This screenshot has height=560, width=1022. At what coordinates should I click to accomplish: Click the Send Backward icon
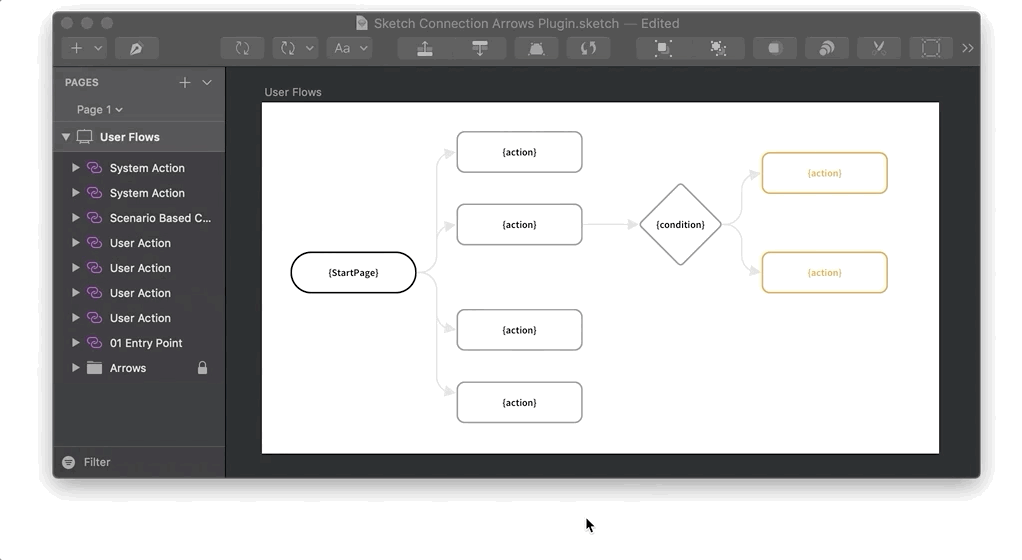[x=480, y=48]
